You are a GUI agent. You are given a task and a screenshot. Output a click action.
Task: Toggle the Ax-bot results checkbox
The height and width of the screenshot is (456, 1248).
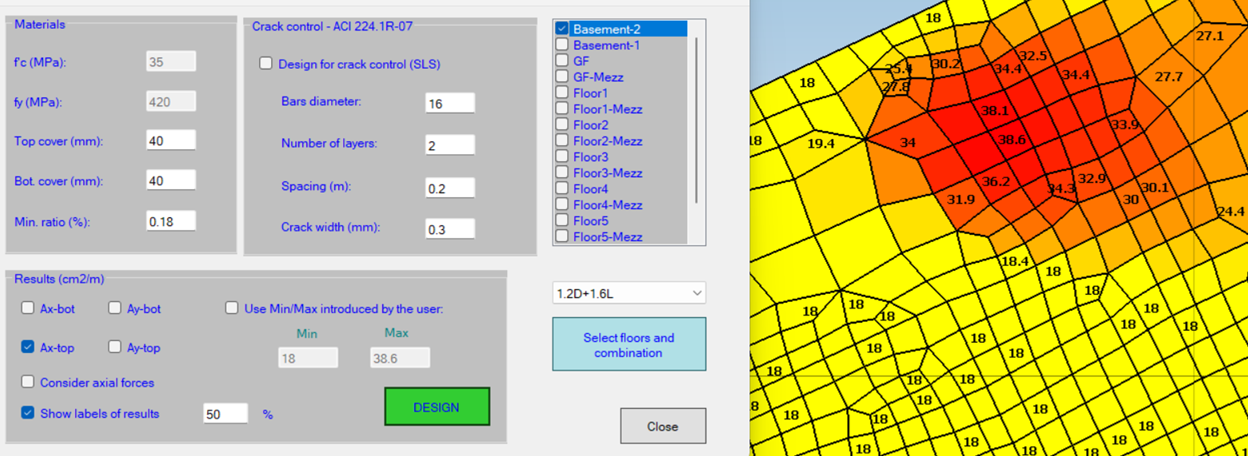(x=28, y=308)
